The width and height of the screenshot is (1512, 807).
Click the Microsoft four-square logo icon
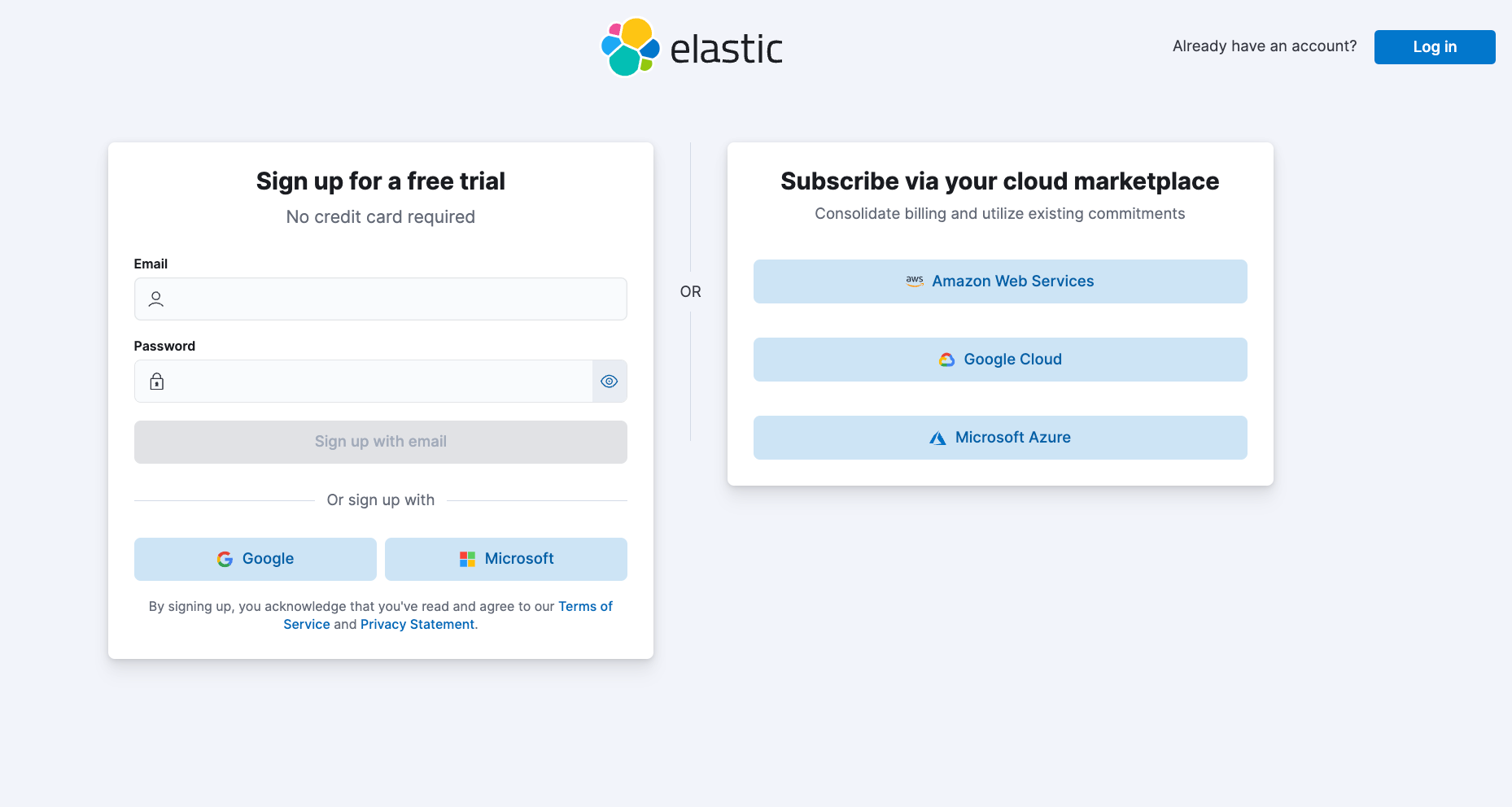click(467, 559)
